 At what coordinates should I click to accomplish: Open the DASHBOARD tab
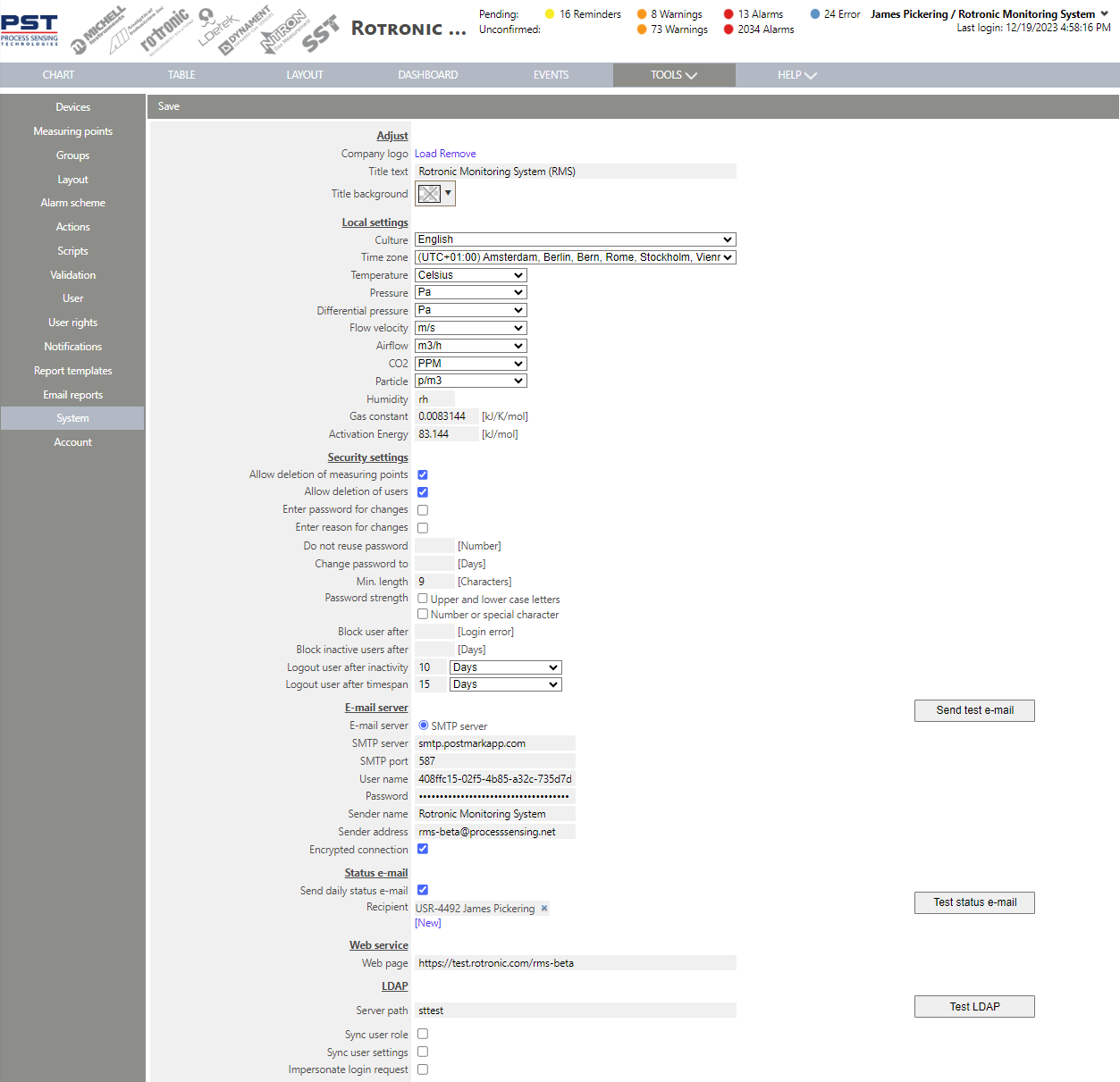(428, 75)
